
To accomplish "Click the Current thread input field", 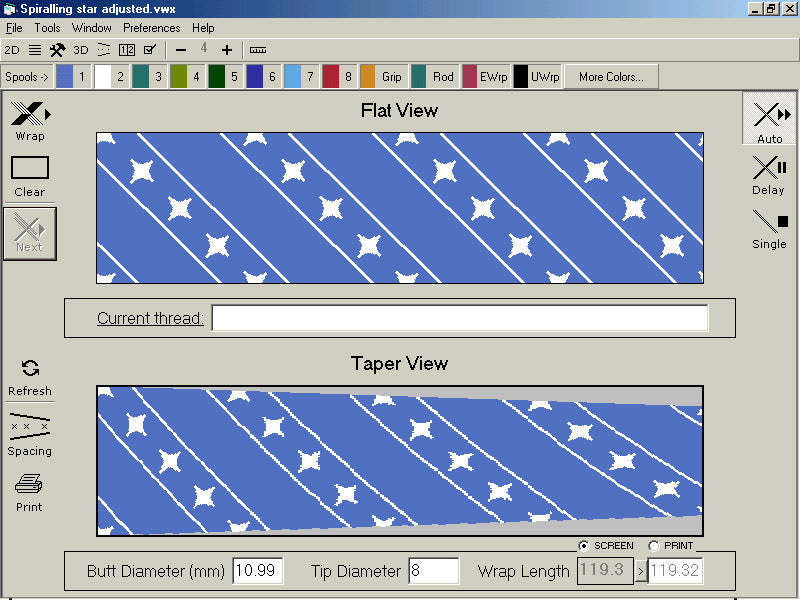I will coord(460,318).
